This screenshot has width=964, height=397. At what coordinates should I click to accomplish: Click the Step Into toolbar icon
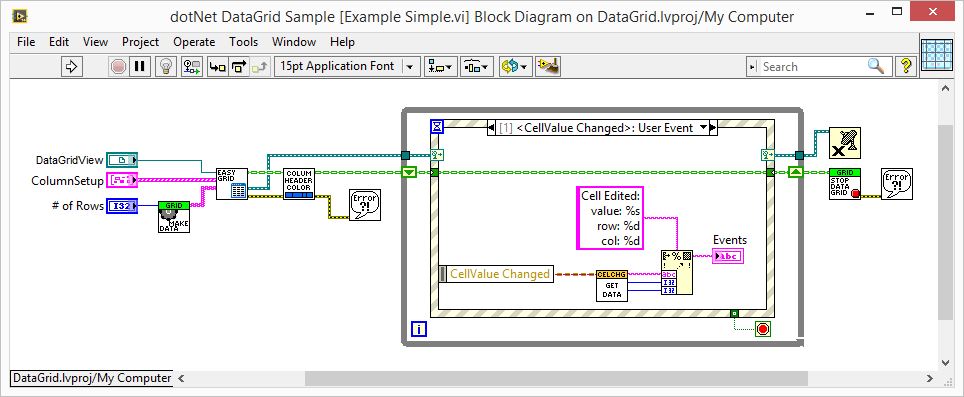tap(218, 66)
